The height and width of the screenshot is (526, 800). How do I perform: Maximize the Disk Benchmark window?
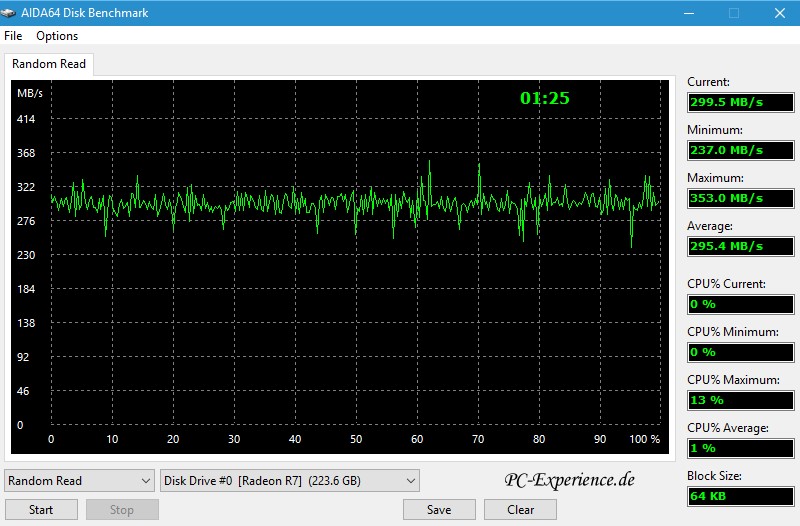734,13
